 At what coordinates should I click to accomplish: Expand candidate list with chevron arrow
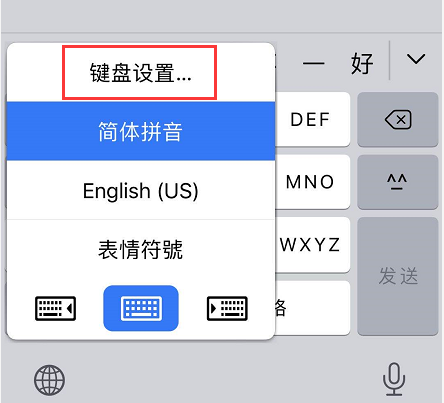pyautogui.click(x=416, y=59)
